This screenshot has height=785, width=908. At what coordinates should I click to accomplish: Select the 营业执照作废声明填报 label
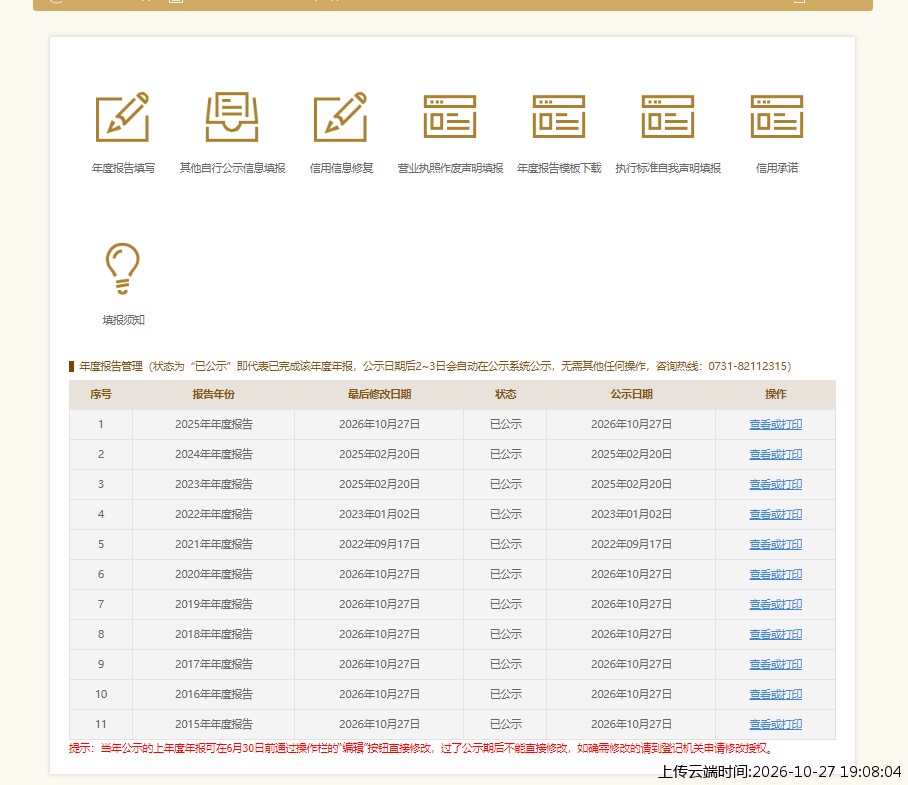click(450, 168)
